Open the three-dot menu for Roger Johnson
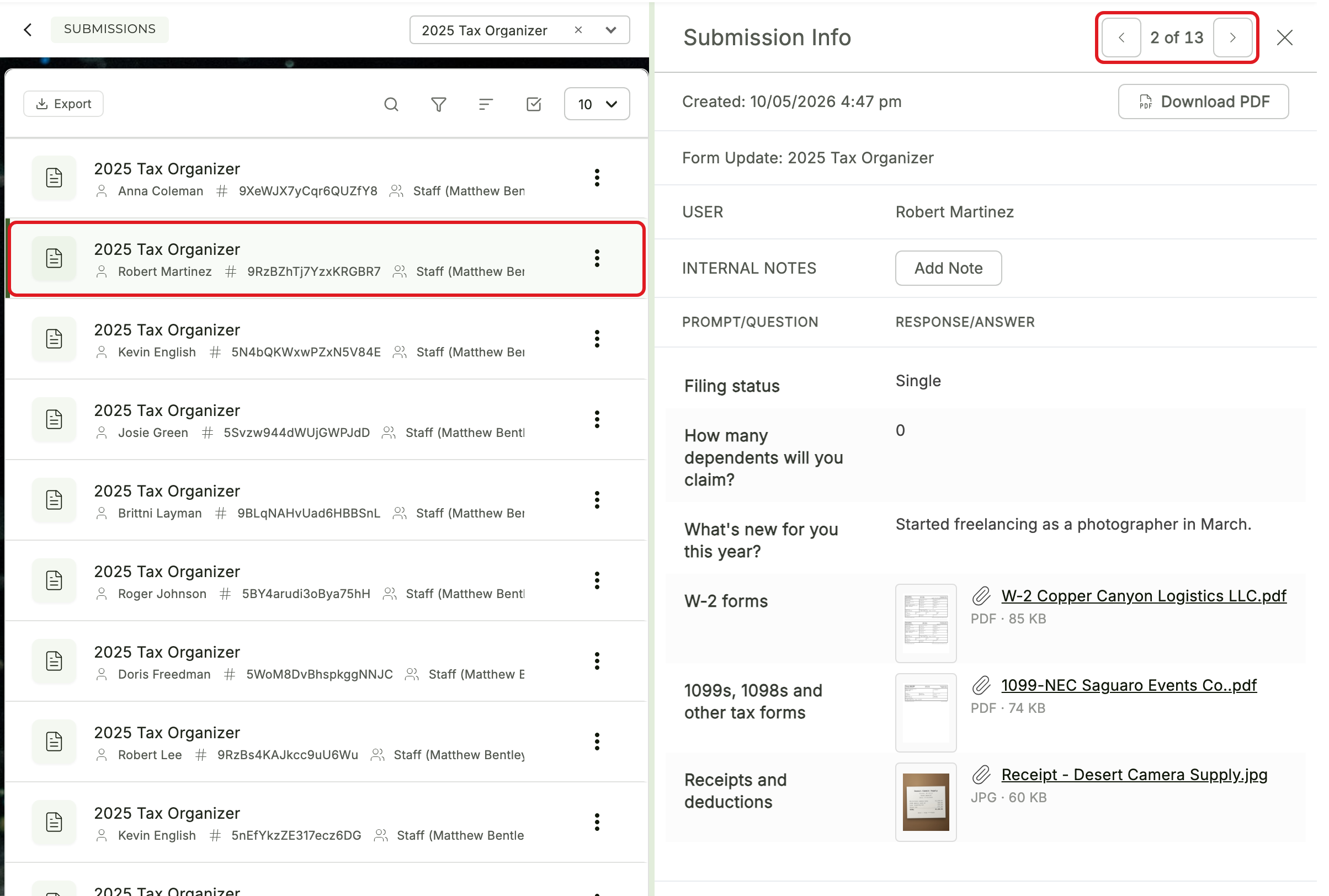 [597, 580]
